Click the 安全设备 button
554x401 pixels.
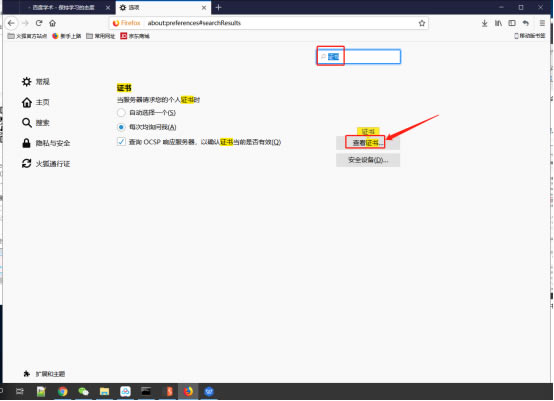(368, 160)
